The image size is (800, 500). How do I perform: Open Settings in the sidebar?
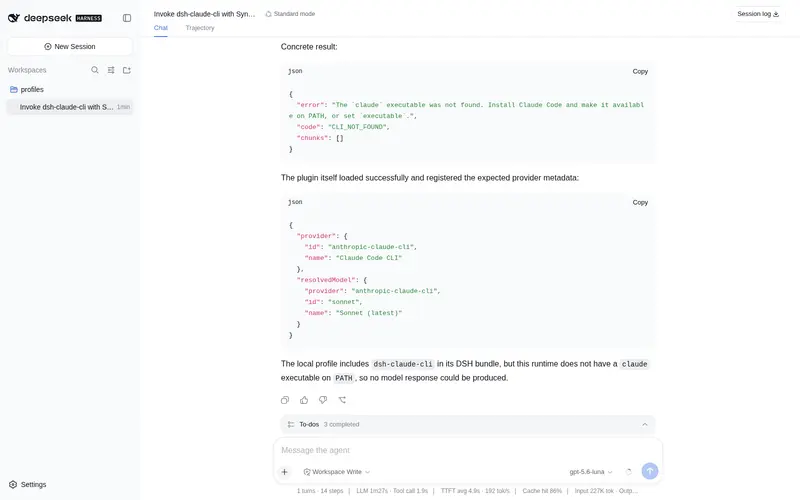tap(28, 484)
